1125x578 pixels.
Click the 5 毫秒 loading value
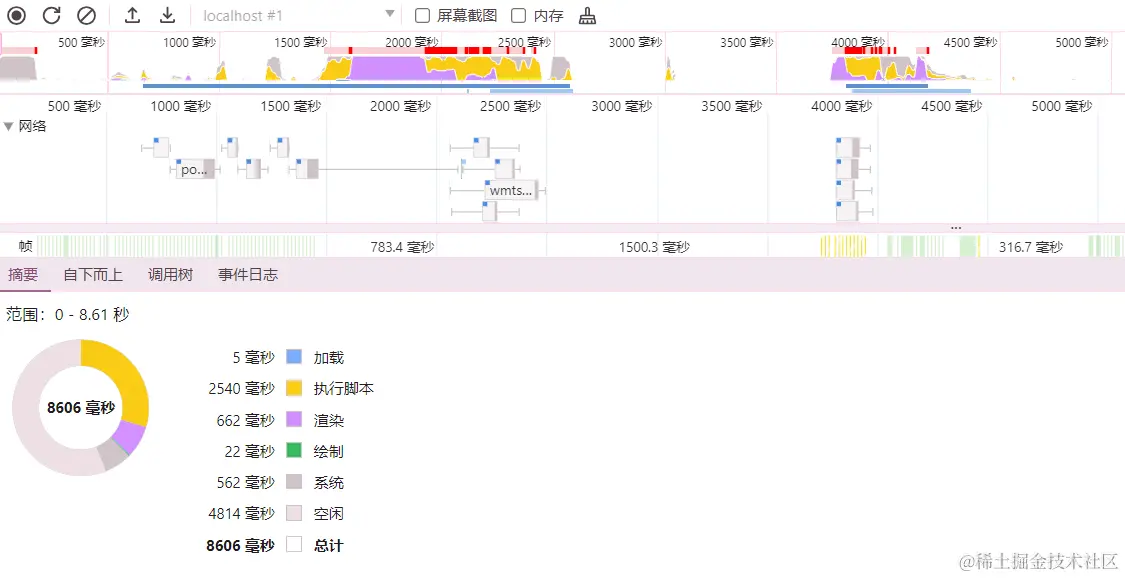point(253,357)
